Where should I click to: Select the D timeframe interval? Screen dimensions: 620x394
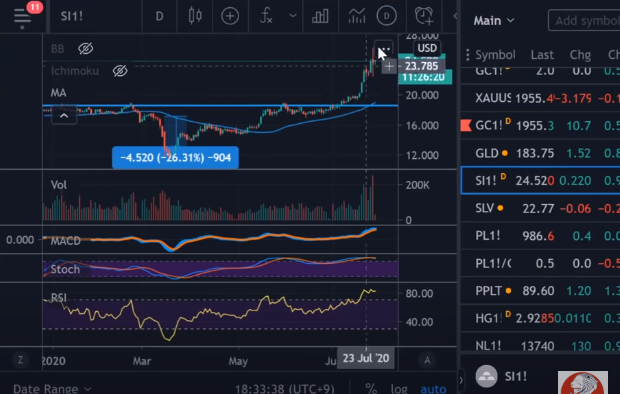[159, 16]
